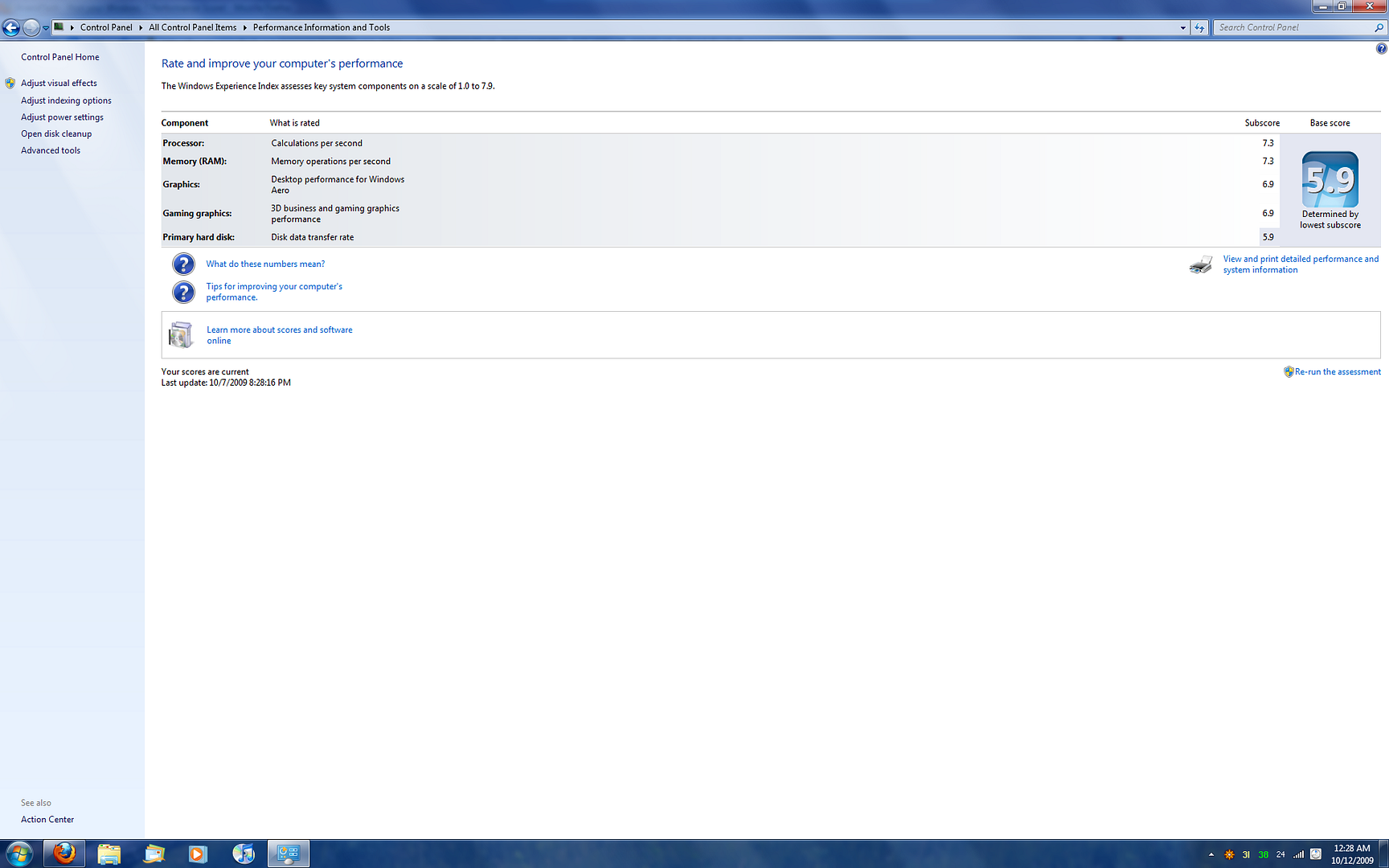Open Windows Media Player from taskbar
The width and height of the screenshot is (1389, 868).
[x=198, y=854]
